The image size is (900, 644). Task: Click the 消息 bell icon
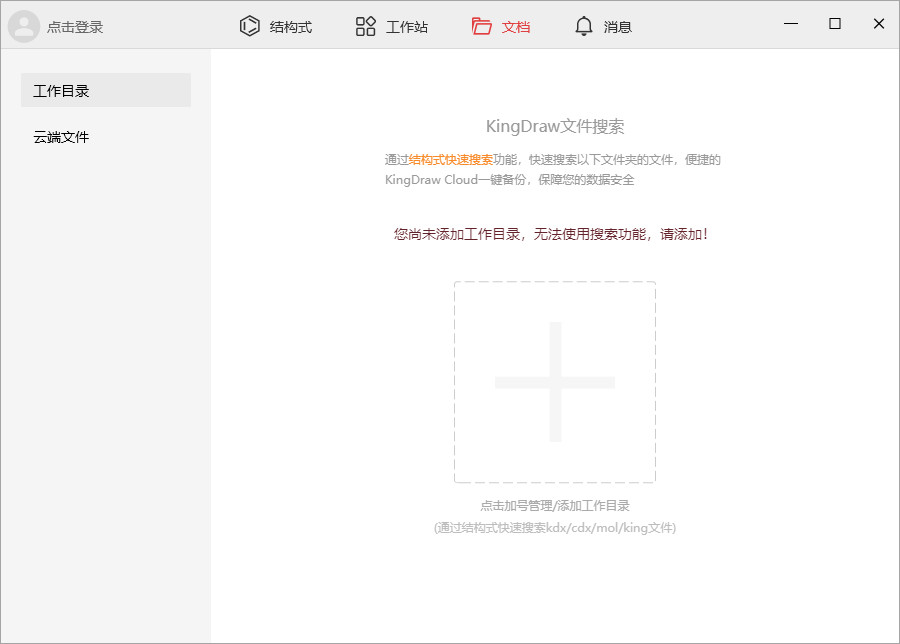pyautogui.click(x=584, y=26)
